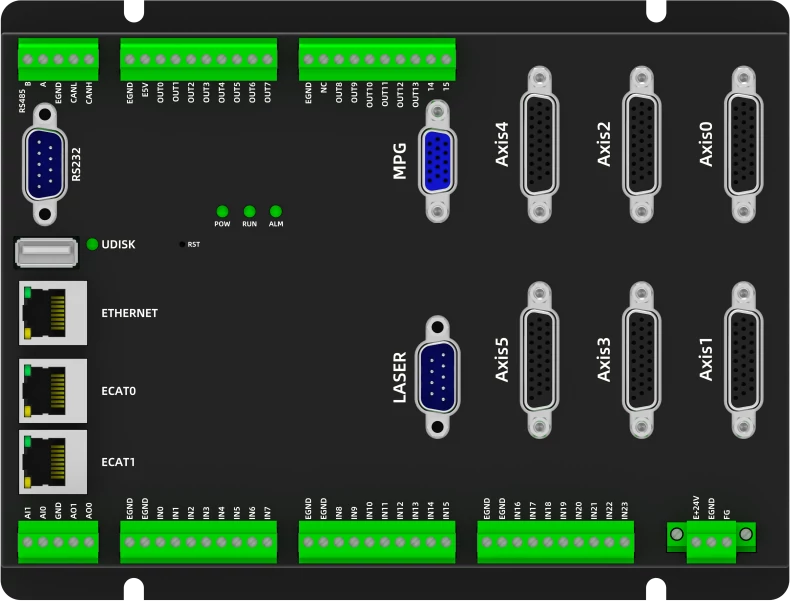Click the "RS485" label text

point(22,101)
